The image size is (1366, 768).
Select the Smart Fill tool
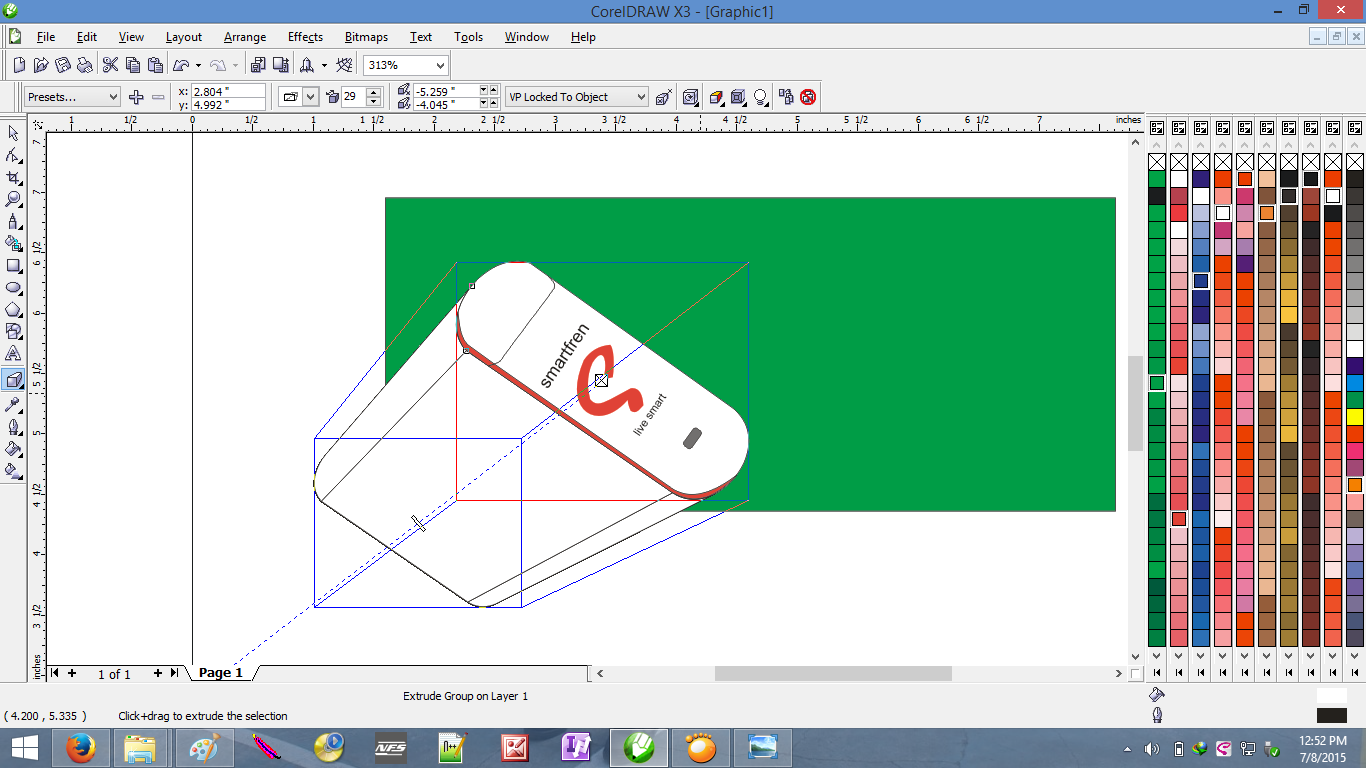(x=13, y=244)
